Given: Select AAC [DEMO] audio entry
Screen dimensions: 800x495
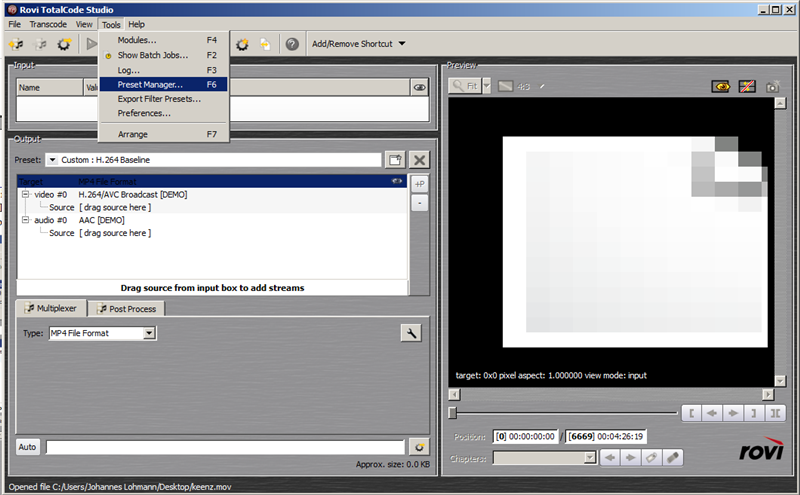Looking at the screenshot, I should [x=102, y=220].
